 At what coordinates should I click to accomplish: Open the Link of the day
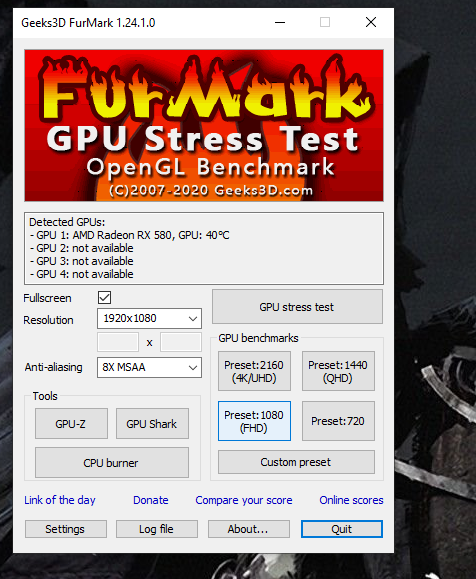click(x=60, y=500)
